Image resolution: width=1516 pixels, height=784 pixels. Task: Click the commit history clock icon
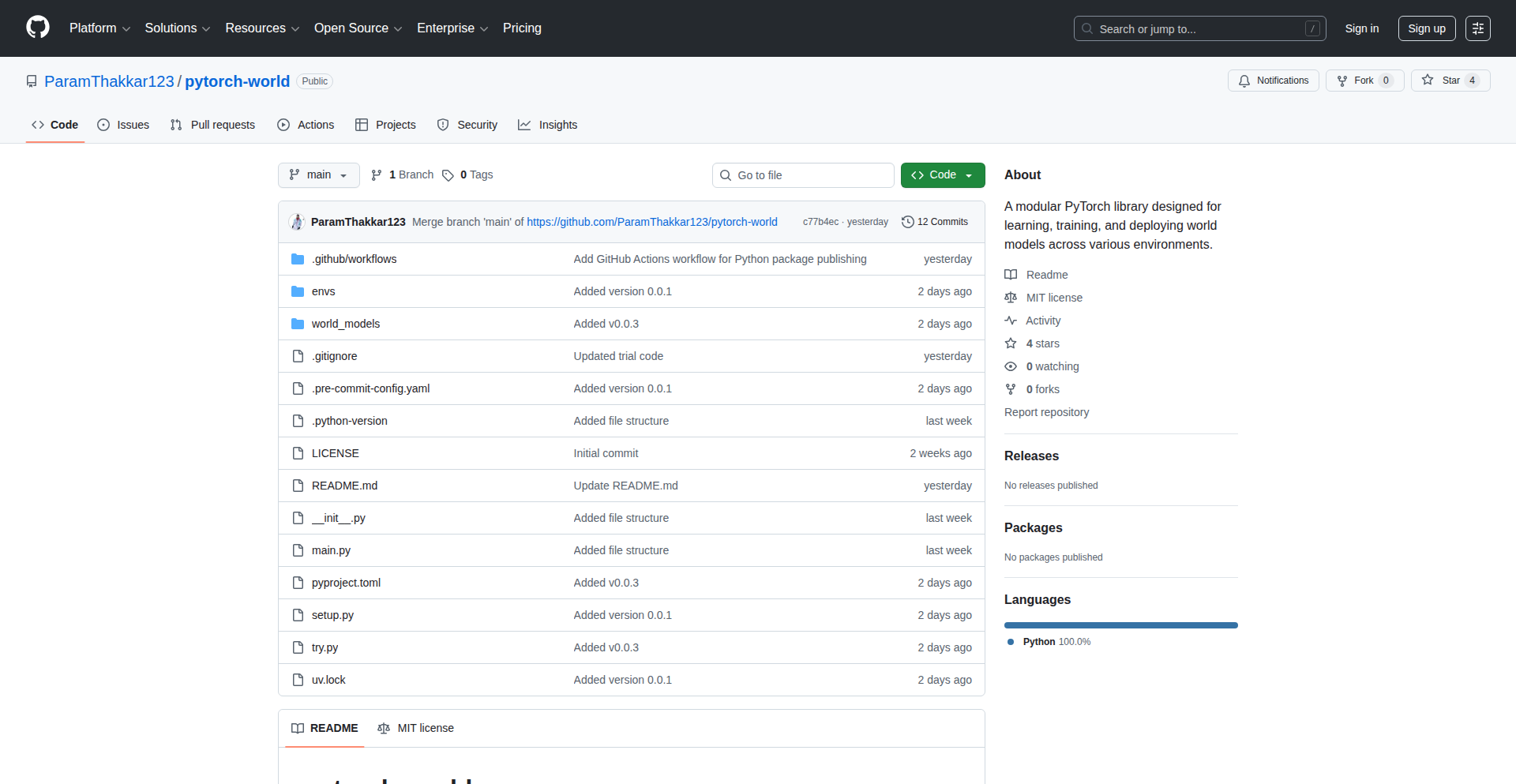[906, 222]
